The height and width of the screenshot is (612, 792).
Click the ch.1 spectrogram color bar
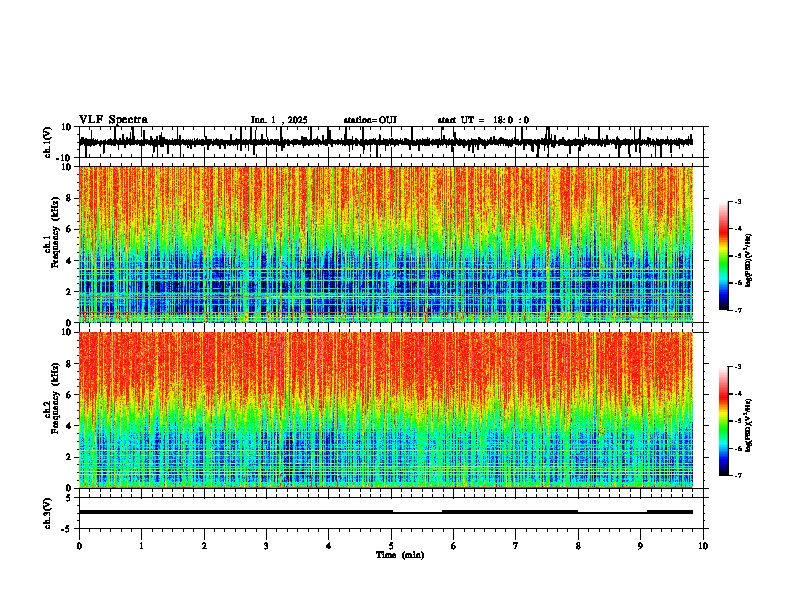click(x=724, y=256)
